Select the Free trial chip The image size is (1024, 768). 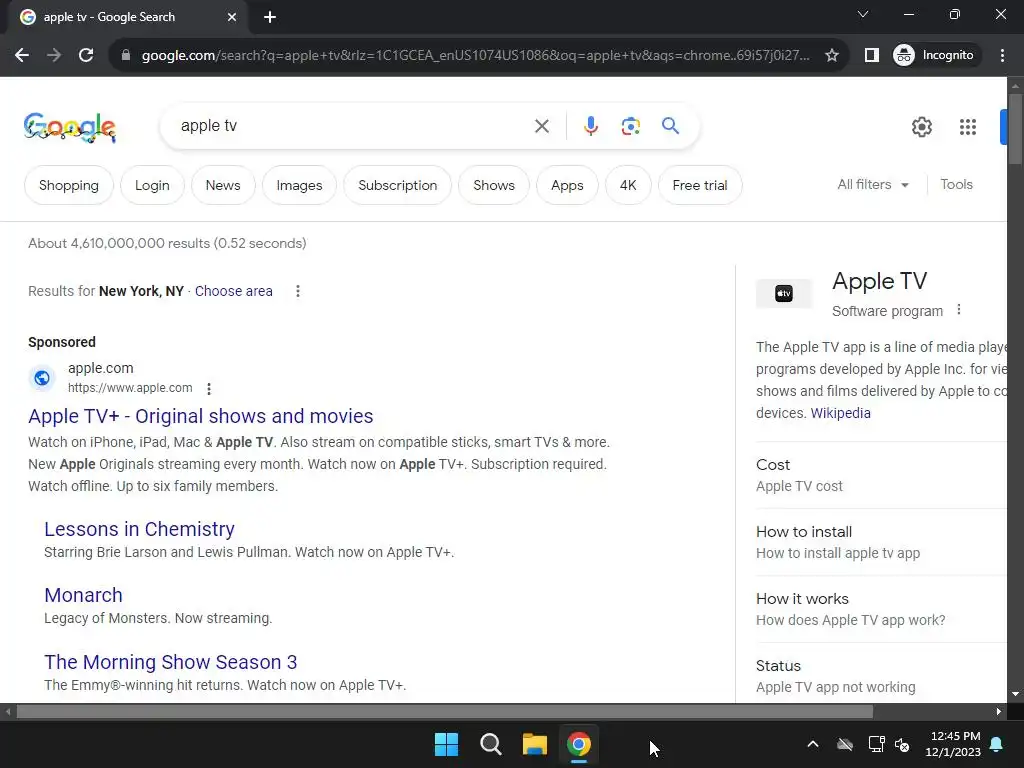699,185
